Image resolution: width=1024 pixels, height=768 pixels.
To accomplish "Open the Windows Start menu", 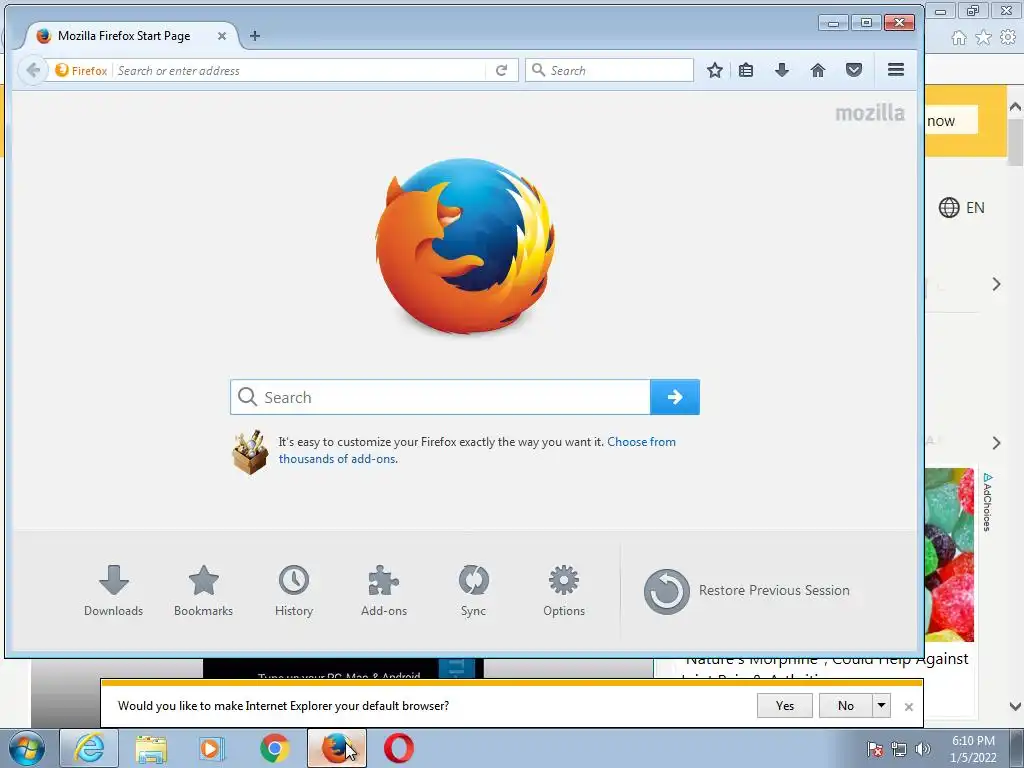I will tap(27, 748).
